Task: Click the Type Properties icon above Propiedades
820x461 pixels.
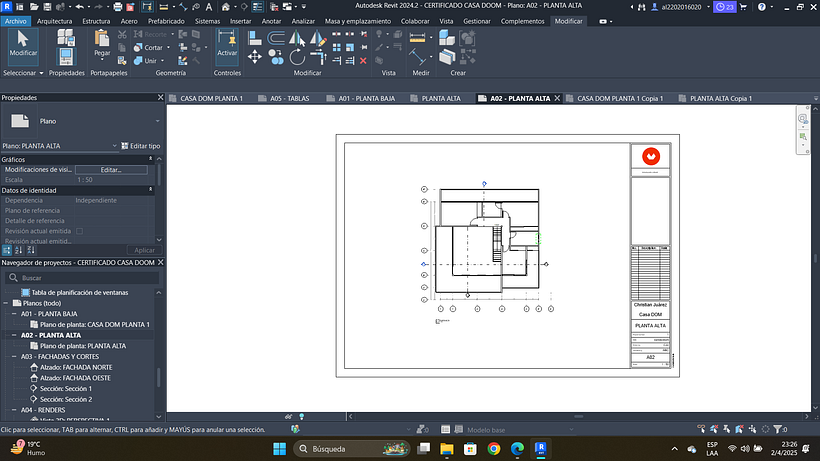Action: [66, 37]
